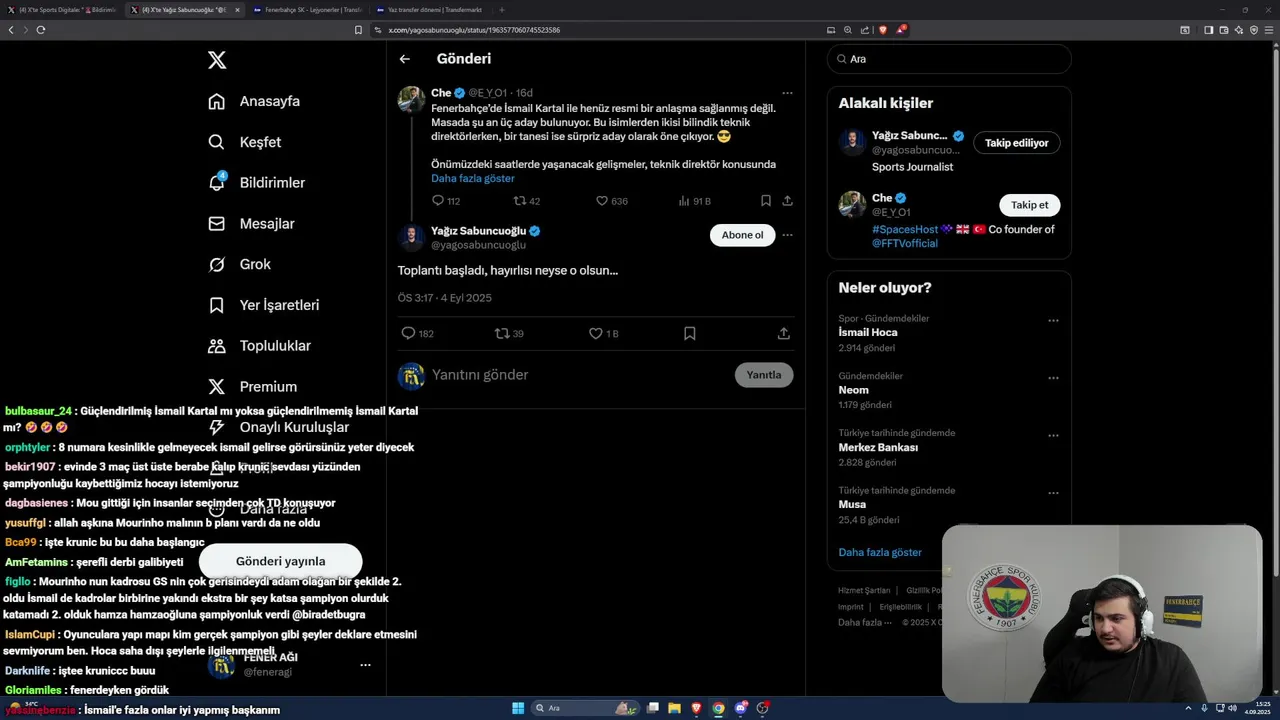The width and height of the screenshot is (1280, 720).
Task: Share Yağız Sabuncuoğlu's post
Action: pos(784,333)
